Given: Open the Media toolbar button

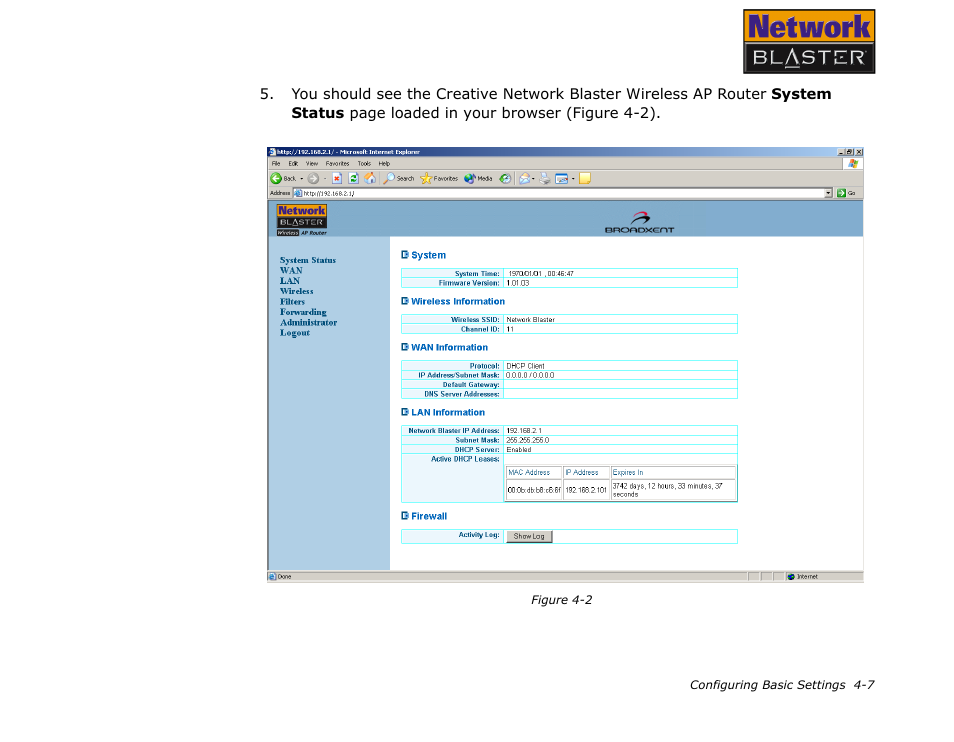Looking at the screenshot, I should (478, 178).
